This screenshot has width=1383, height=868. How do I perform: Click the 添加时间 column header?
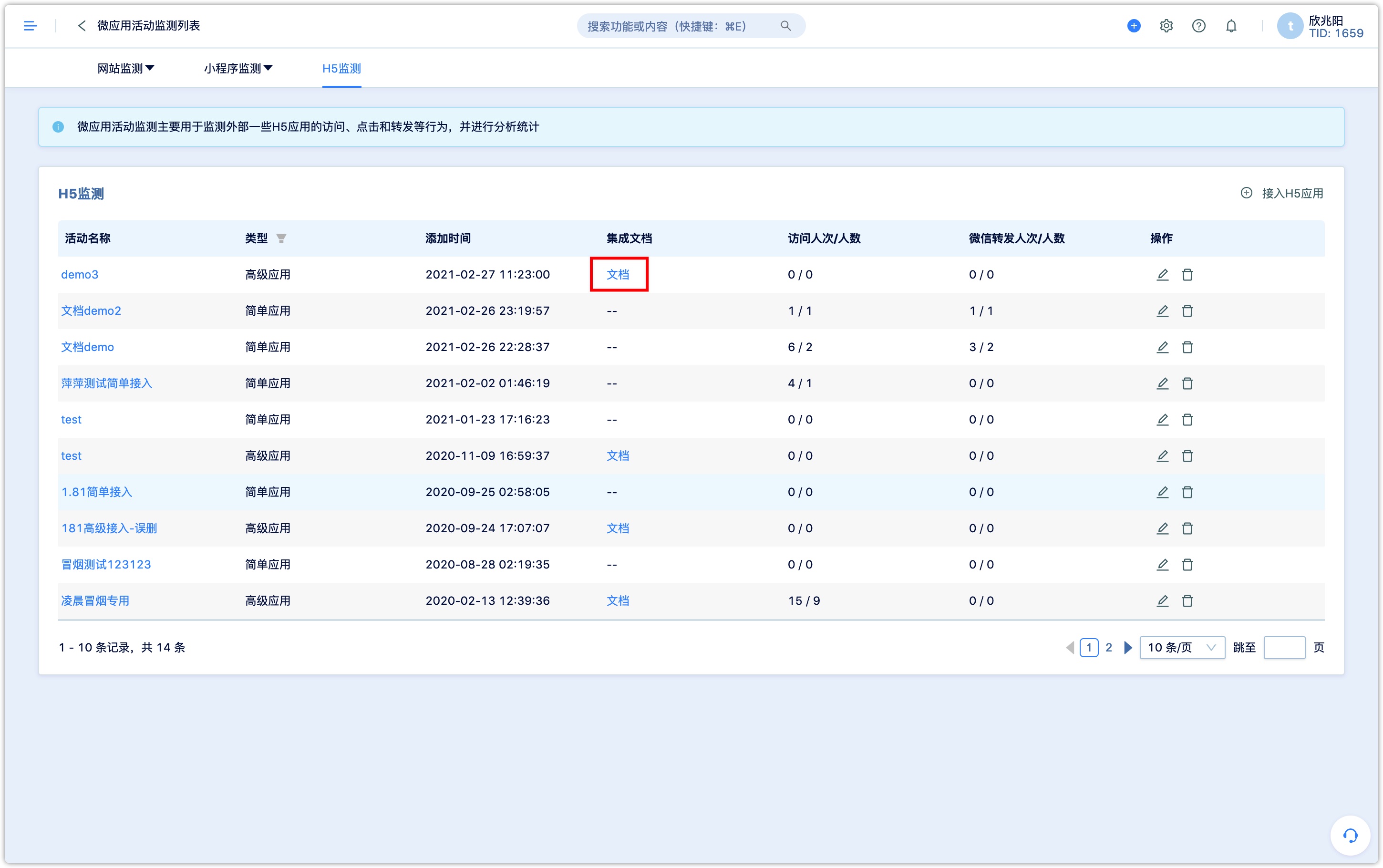[448, 238]
